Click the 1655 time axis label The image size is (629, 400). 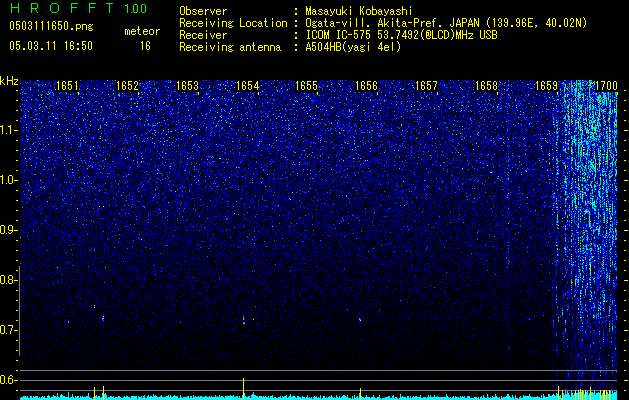pos(306,86)
